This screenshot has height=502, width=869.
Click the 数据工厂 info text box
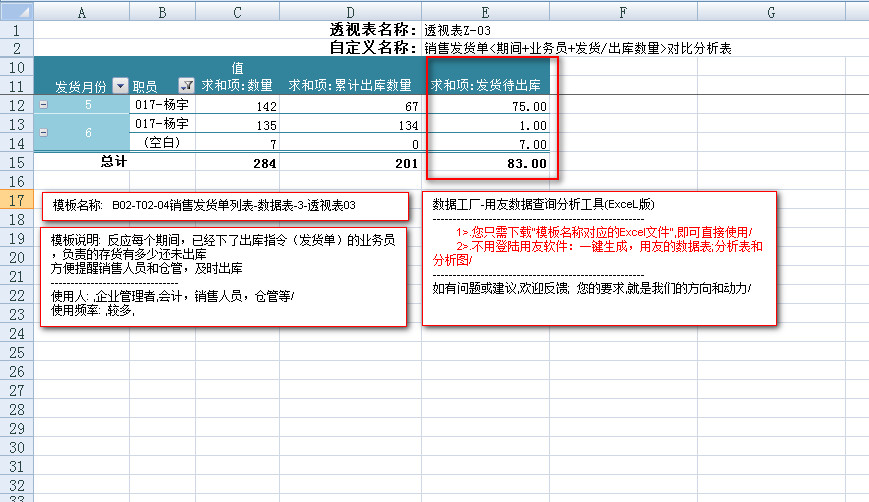point(599,258)
